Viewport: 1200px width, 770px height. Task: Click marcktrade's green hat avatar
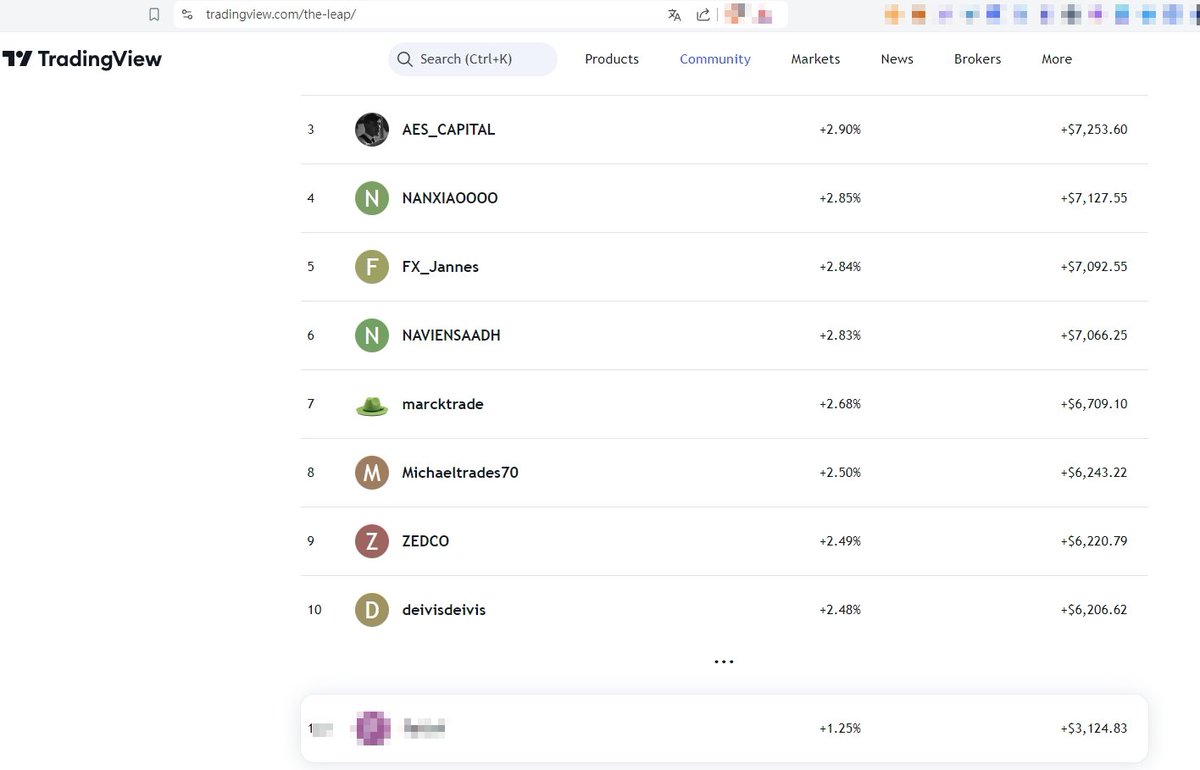(371, 404)
